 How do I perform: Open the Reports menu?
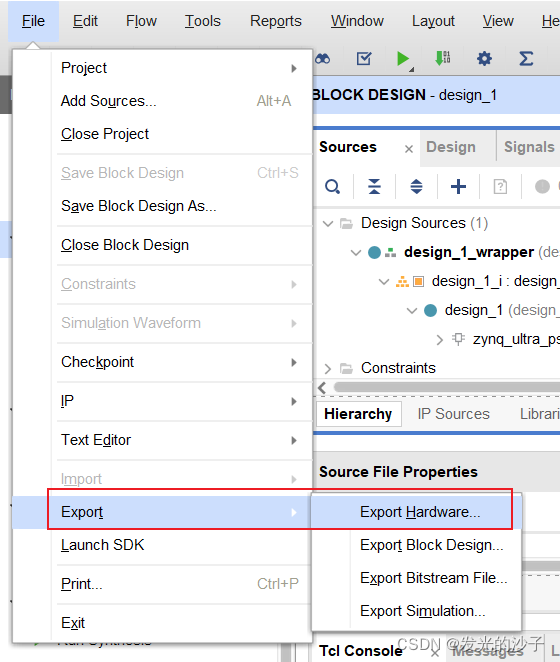276,21
